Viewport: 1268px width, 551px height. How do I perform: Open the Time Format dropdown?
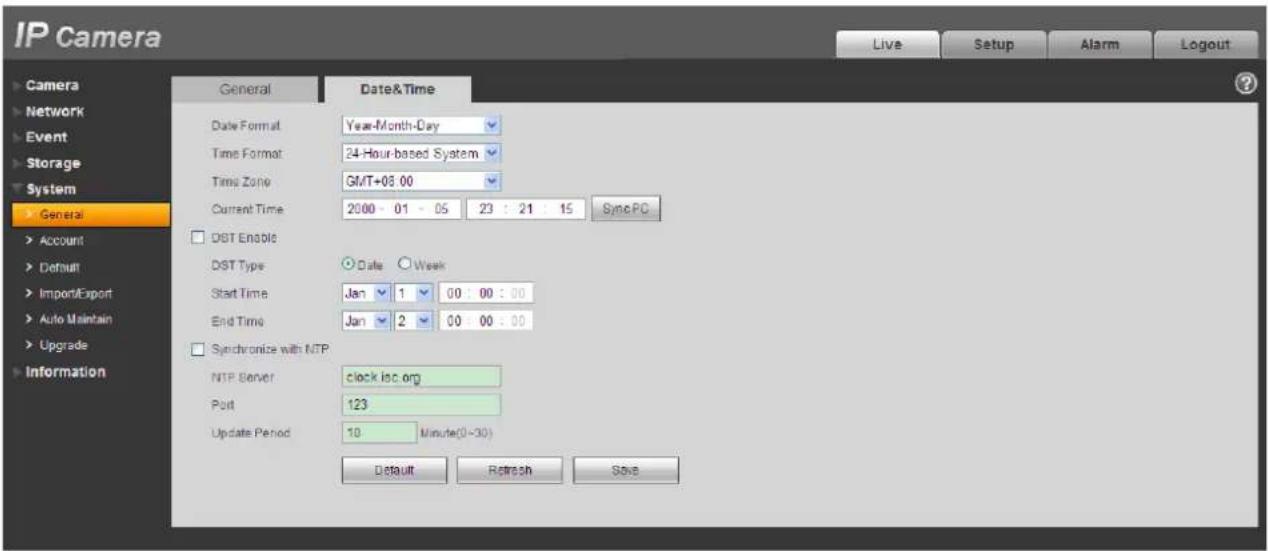421,153
